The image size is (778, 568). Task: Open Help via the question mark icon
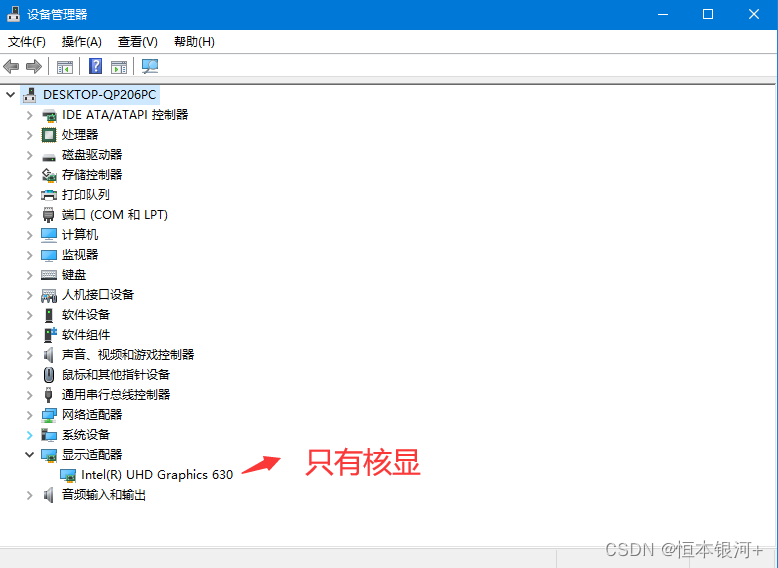(x=95, y=66)
